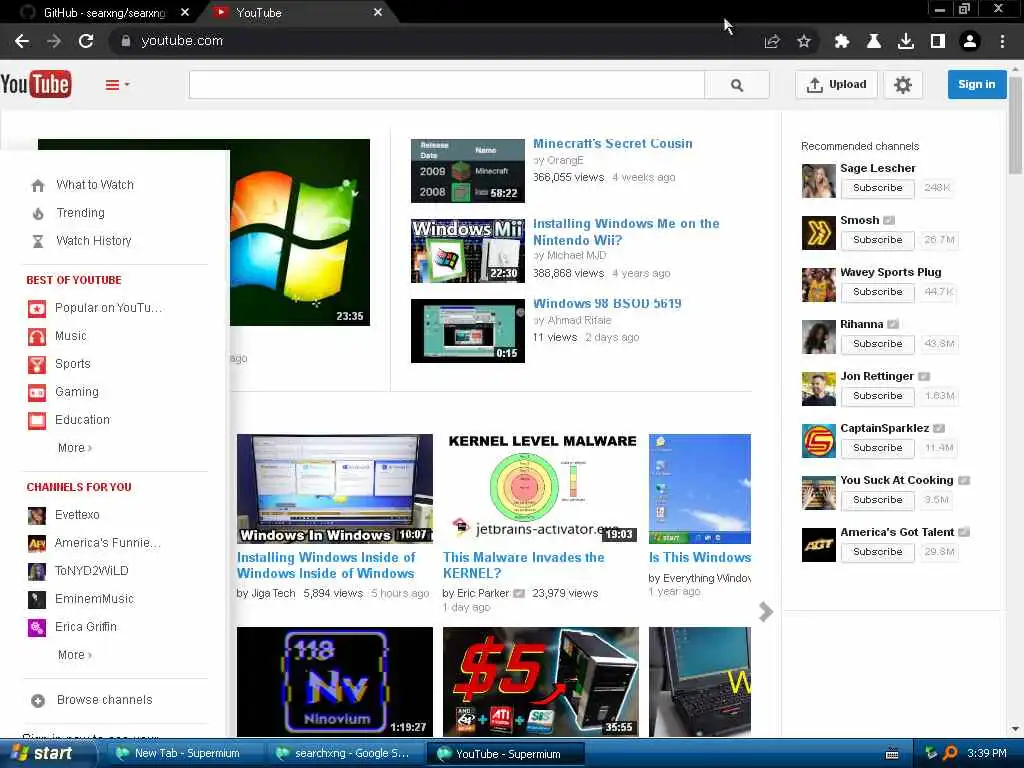Open the EminemMusic channel
Viewport: 1024px width, 768px height.
(94, 600)
